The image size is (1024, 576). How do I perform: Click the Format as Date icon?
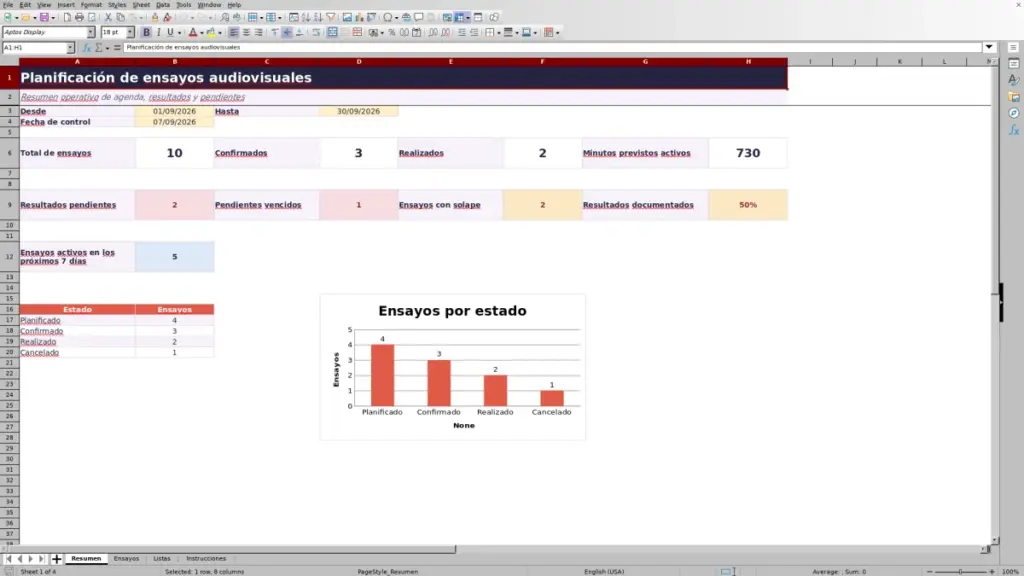click(x=417, y=33)
